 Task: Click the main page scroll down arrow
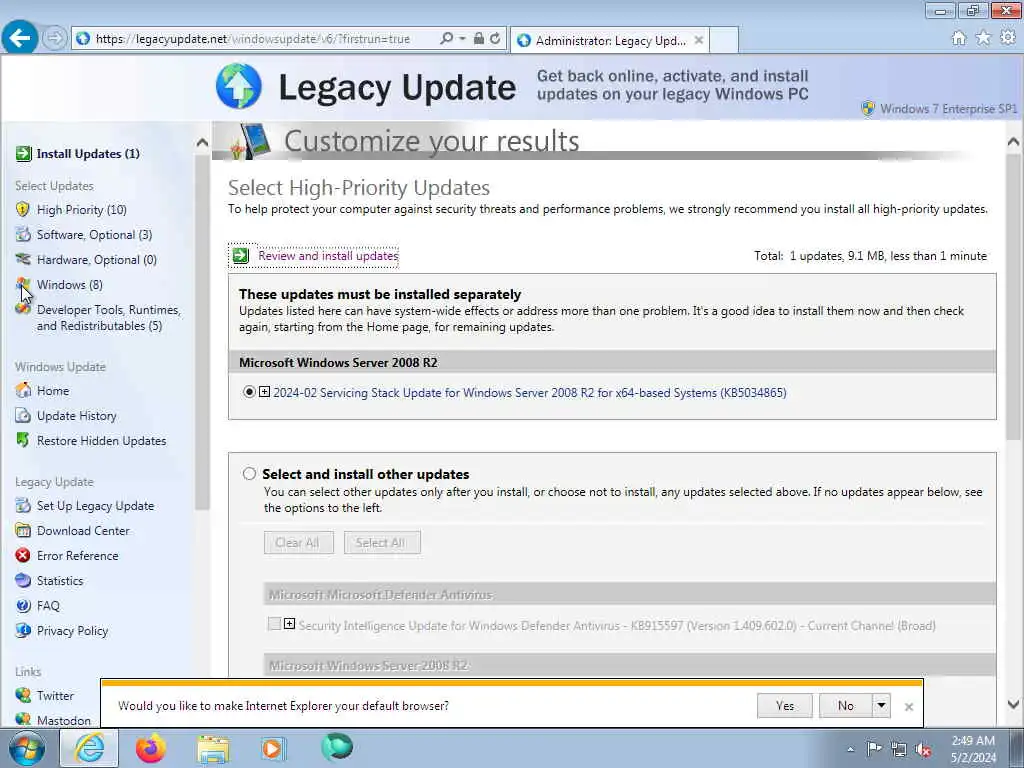tap(1013, 704)
